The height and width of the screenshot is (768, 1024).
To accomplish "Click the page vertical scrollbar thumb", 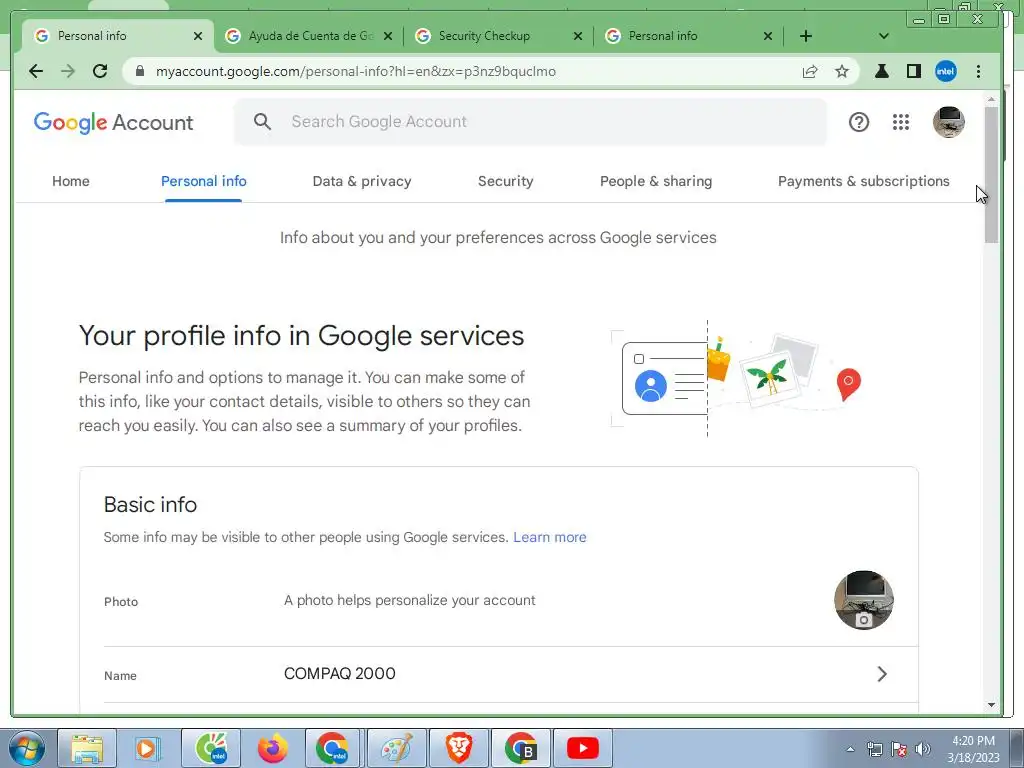I will click(991, 175).
